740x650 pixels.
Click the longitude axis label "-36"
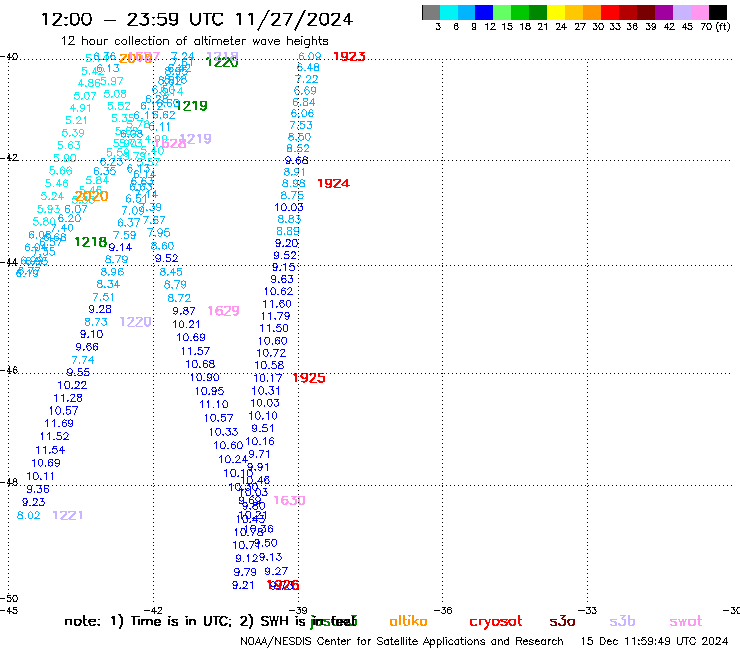click(x=443, y=610)
